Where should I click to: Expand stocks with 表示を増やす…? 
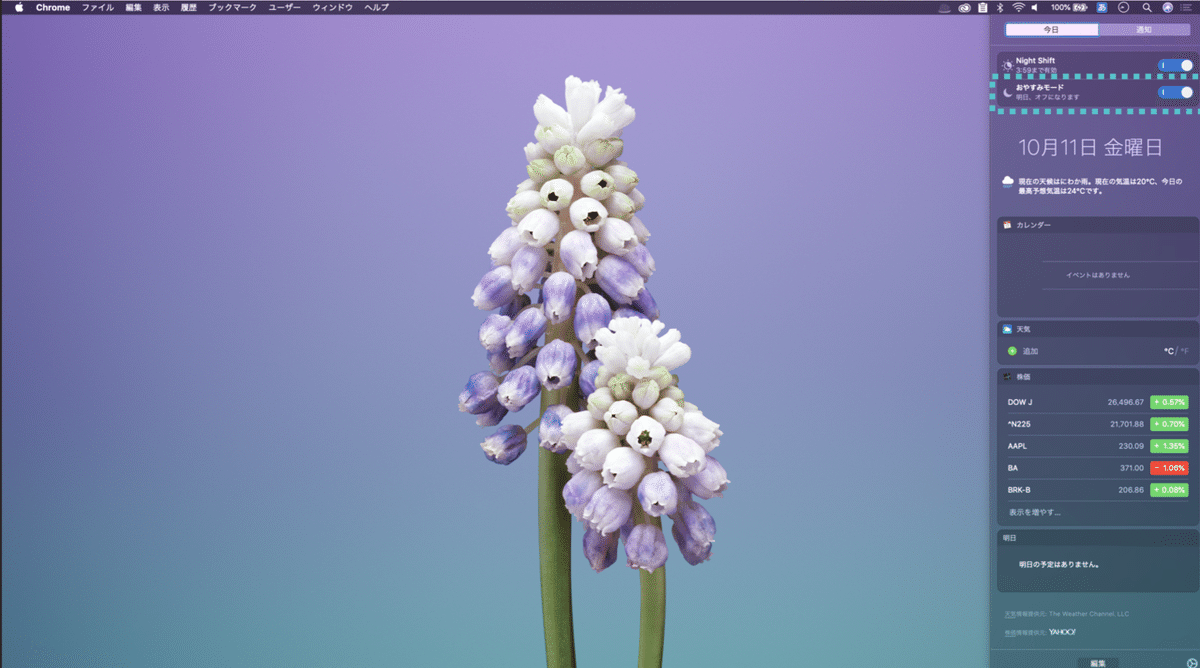point(1034,513)
